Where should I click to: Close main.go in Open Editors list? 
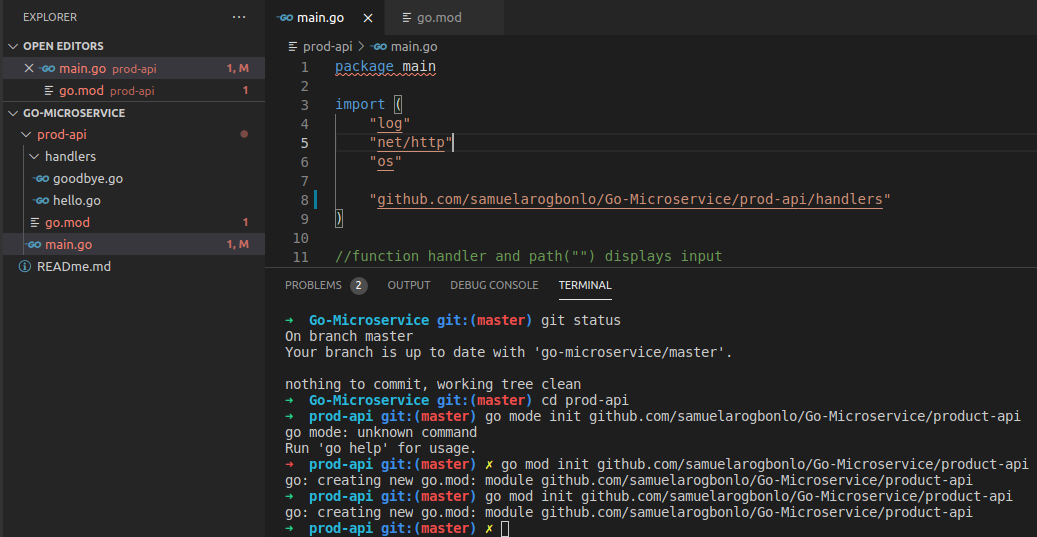pyautogui.click(x=28, y=68)
